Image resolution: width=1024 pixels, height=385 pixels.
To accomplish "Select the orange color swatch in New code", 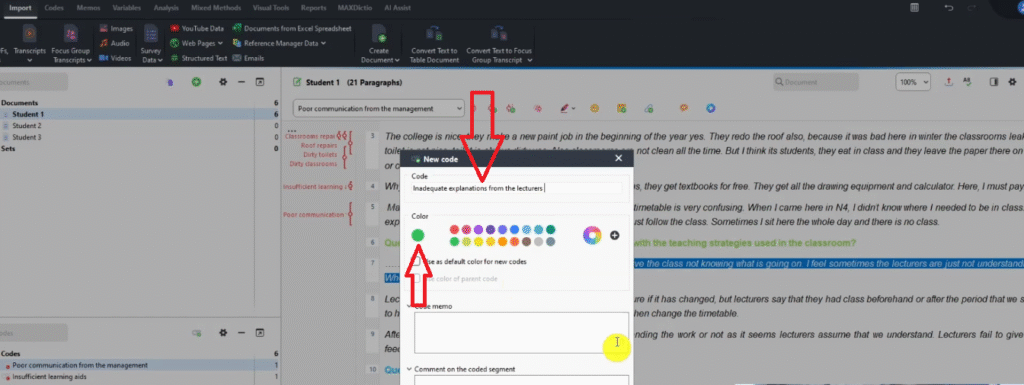I will [x=503, y=241].
